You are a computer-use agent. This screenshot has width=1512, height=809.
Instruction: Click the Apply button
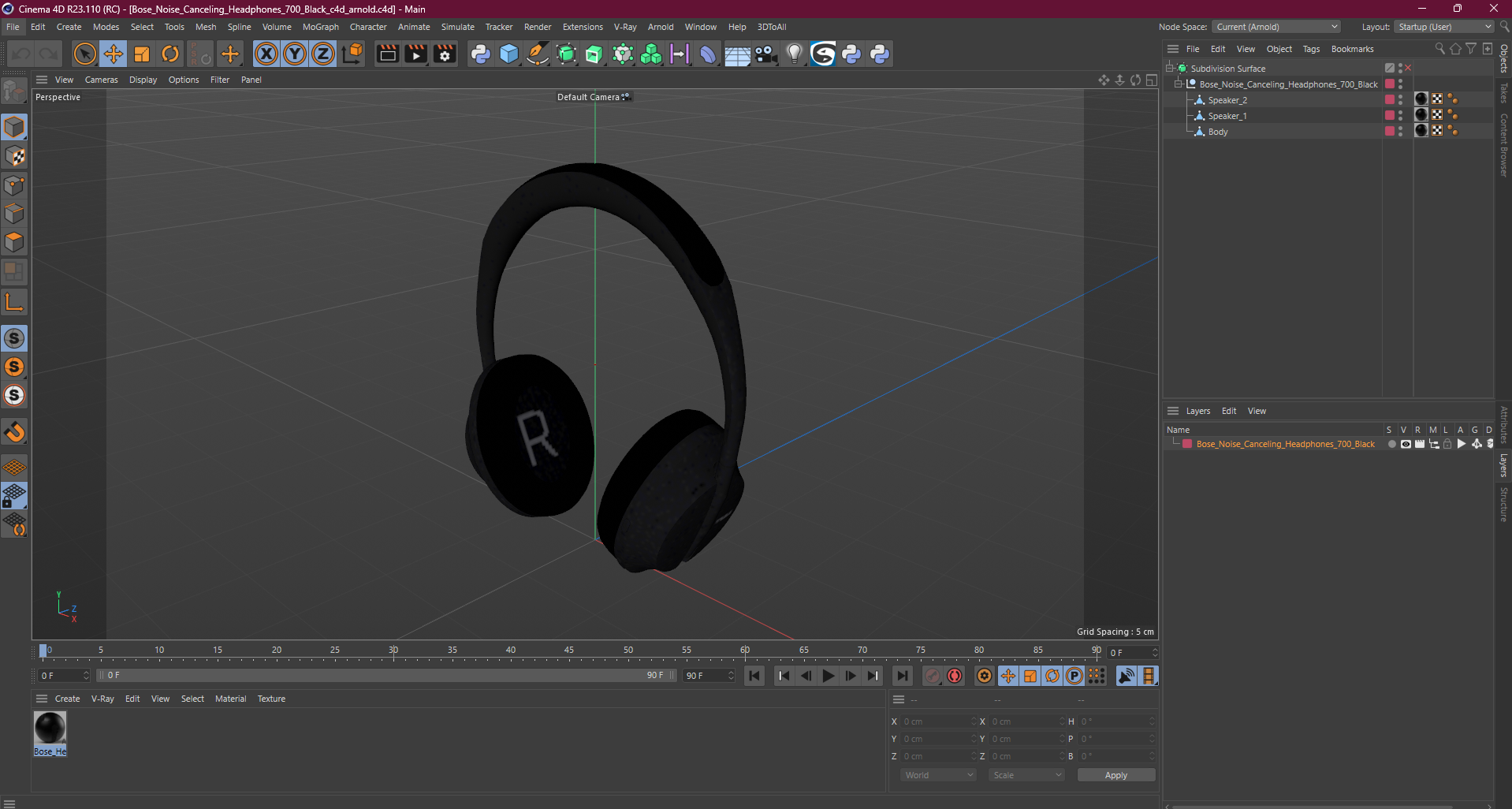click(x=1115, y=775)
